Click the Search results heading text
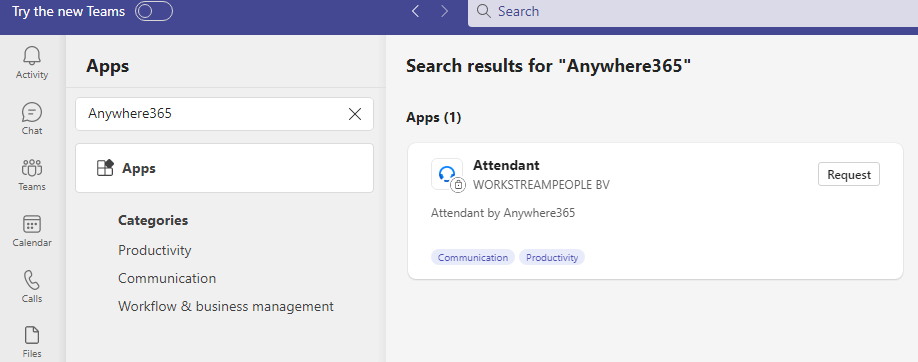 [549, 66]
